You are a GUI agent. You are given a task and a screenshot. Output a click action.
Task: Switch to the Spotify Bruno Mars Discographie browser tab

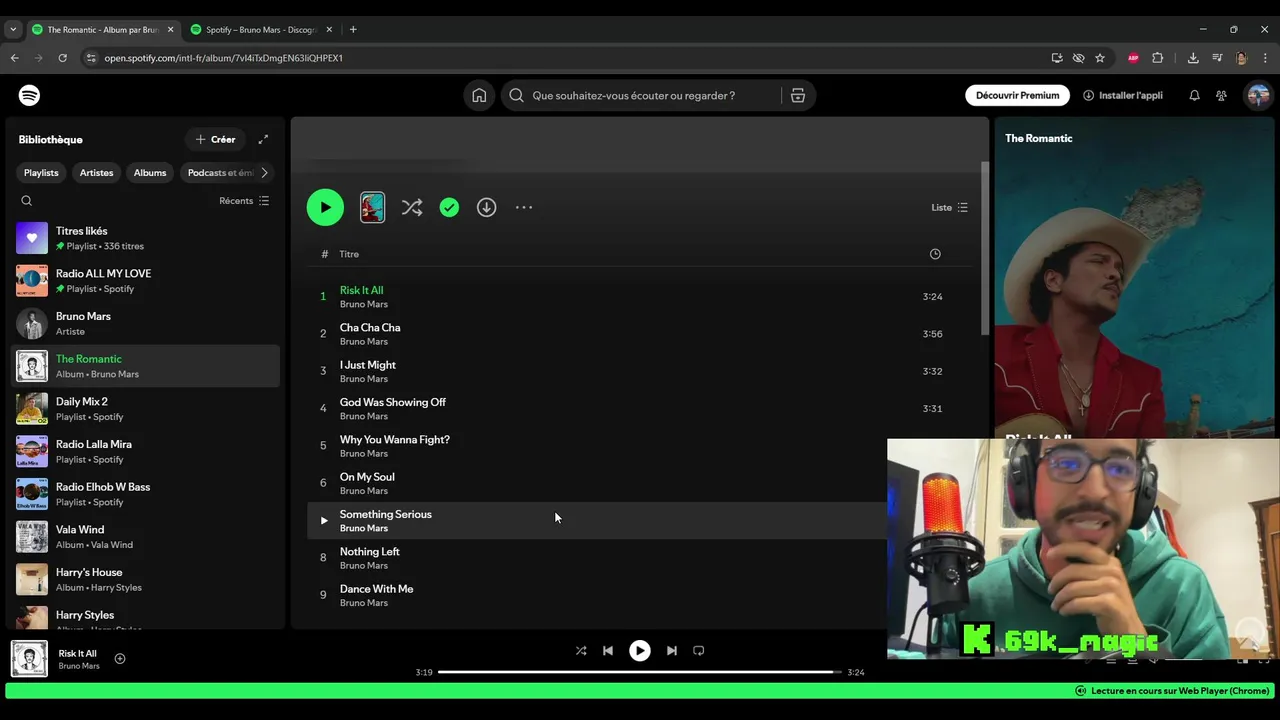[x=261, y=30]
